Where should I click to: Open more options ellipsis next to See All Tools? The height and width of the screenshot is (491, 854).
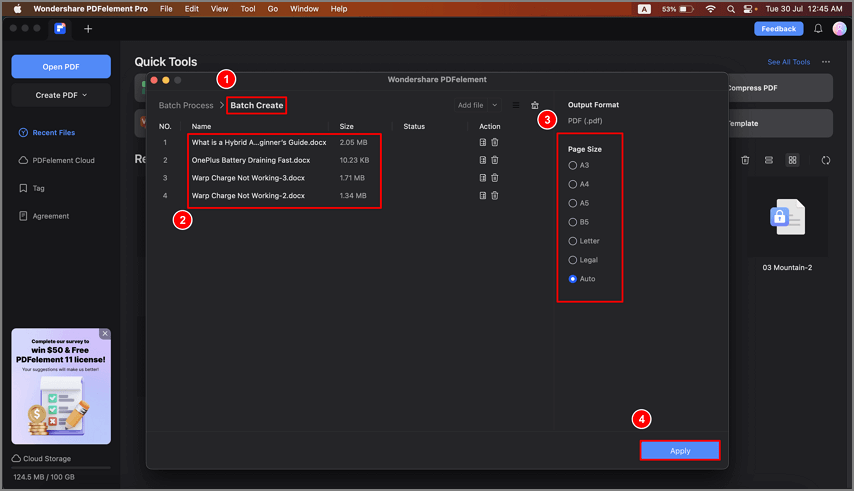click(826, 62)
